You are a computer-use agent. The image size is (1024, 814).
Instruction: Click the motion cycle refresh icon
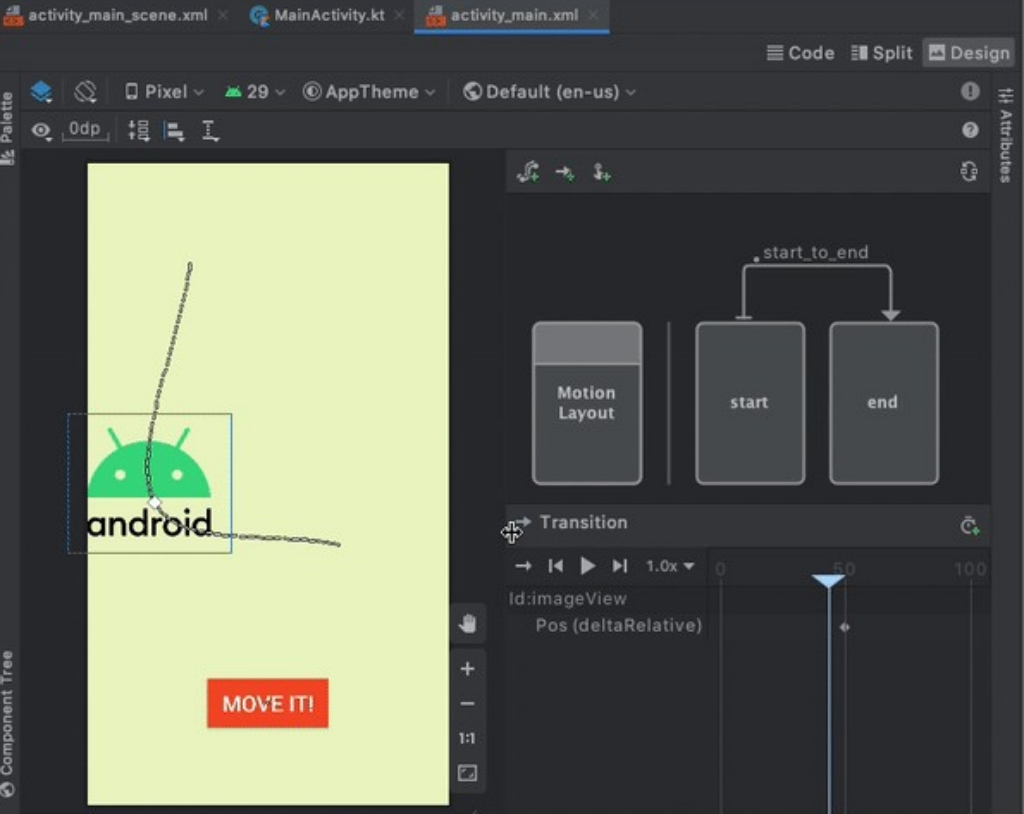(x=967, y=171)
